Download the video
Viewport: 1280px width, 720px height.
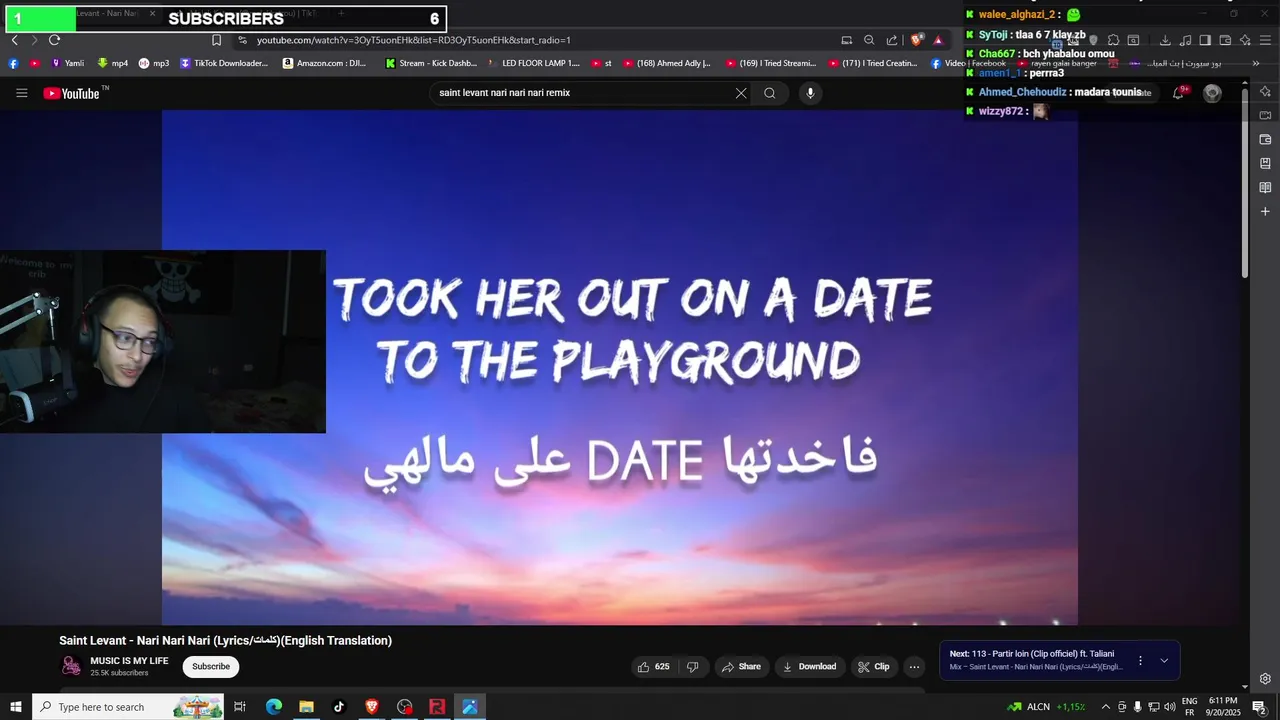(809, 667)
